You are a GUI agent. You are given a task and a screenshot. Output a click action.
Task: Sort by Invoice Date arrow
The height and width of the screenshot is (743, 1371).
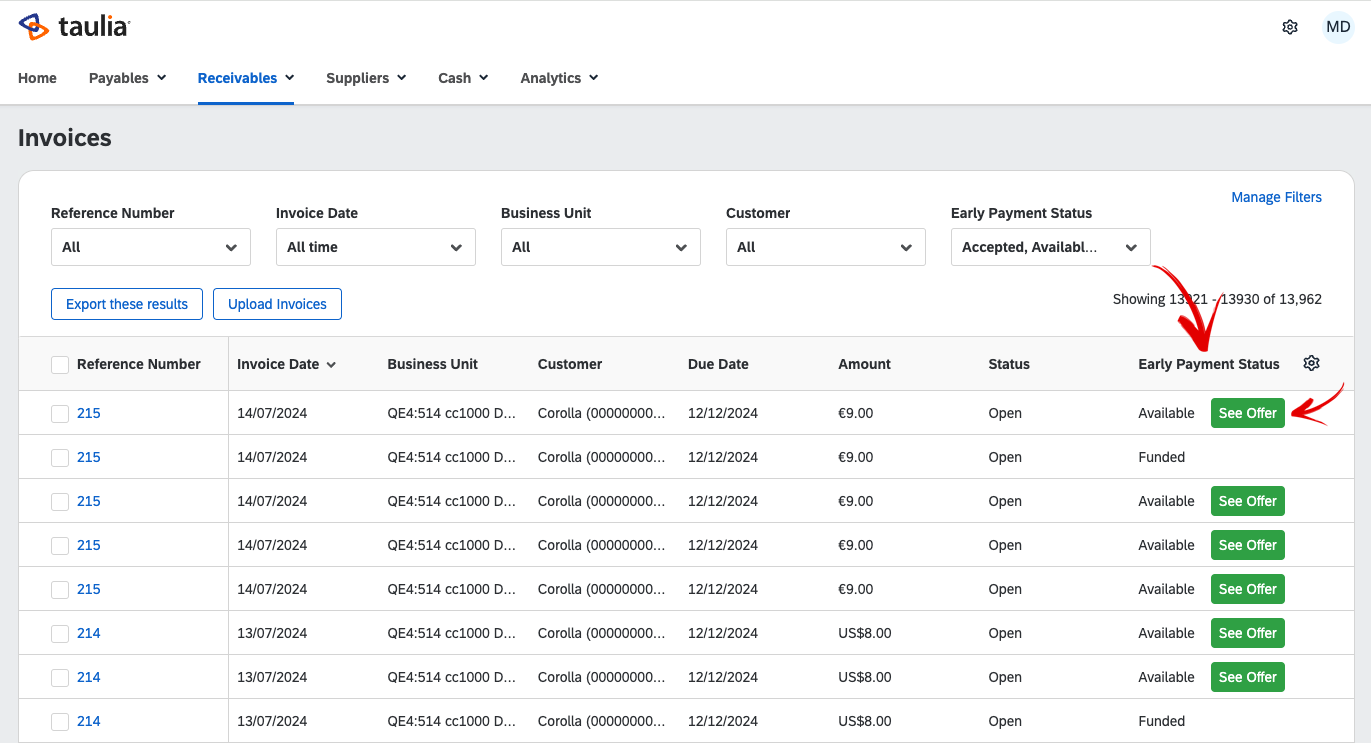pyautogui.click(x=331, y=365)
